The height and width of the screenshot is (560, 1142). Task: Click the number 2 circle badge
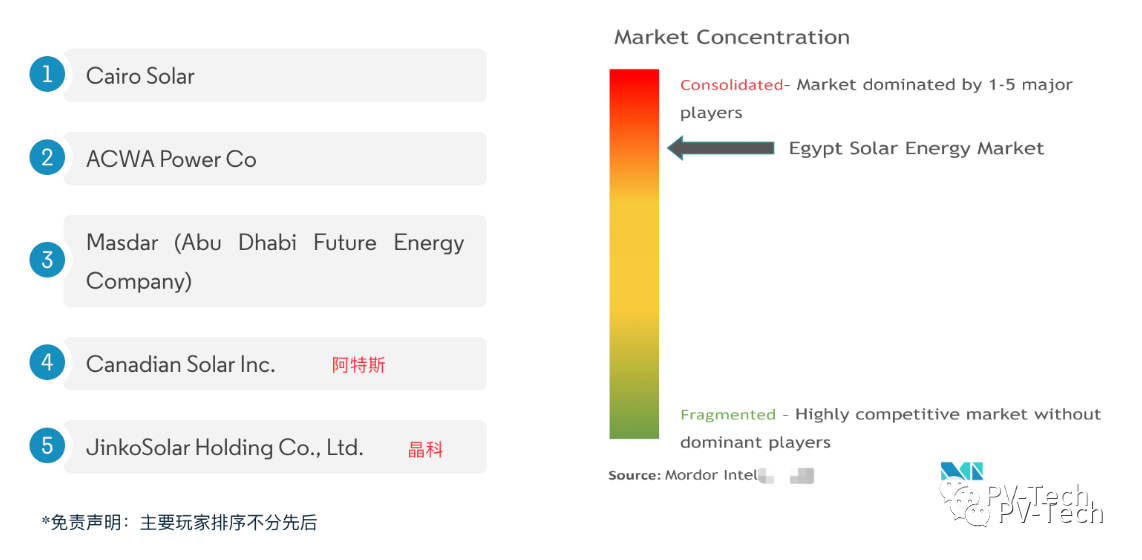coord(47,157)
